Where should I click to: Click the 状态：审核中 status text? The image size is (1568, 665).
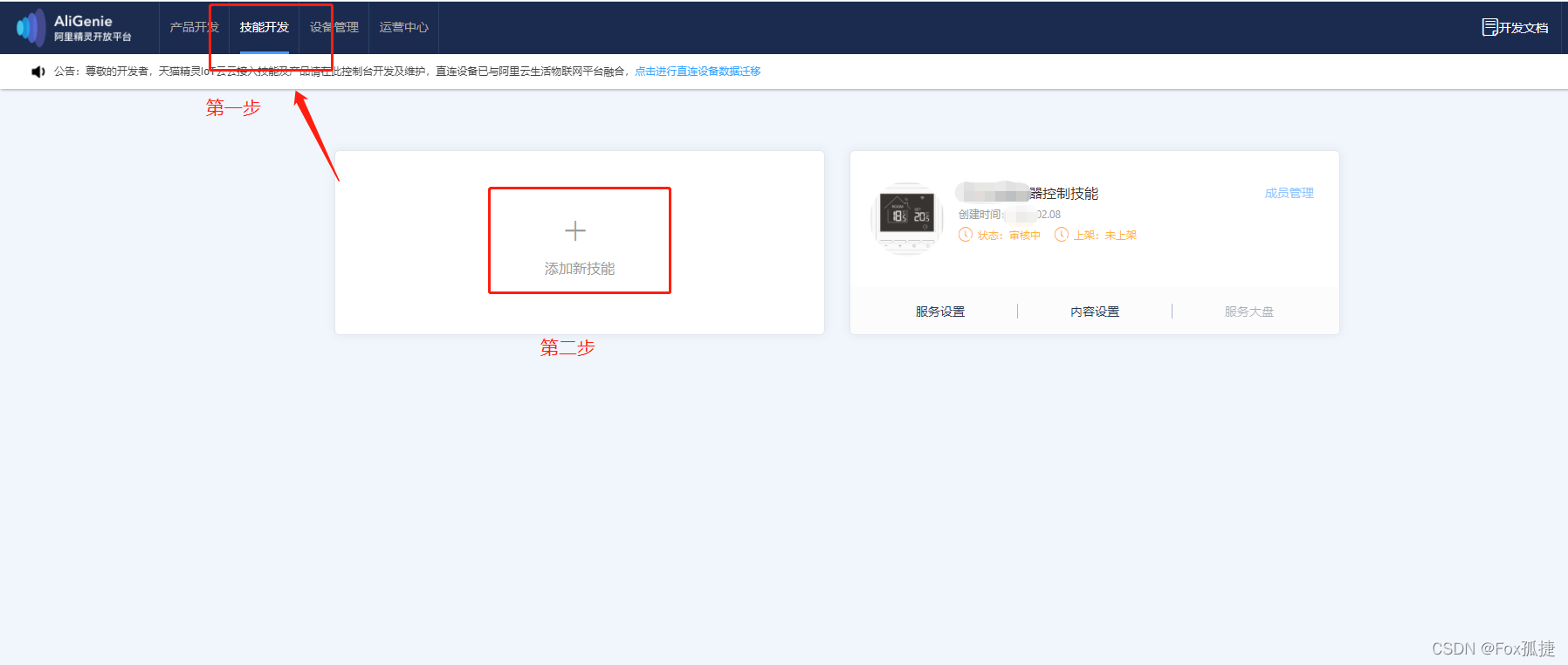(x=1008, y=235)
